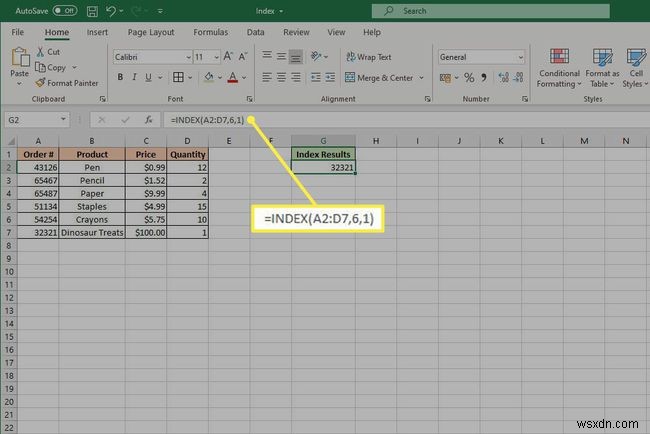Image resolution: width=650 pixels, height=434 pixels.
Task: Open the Help tab
Action: [372, 32]
